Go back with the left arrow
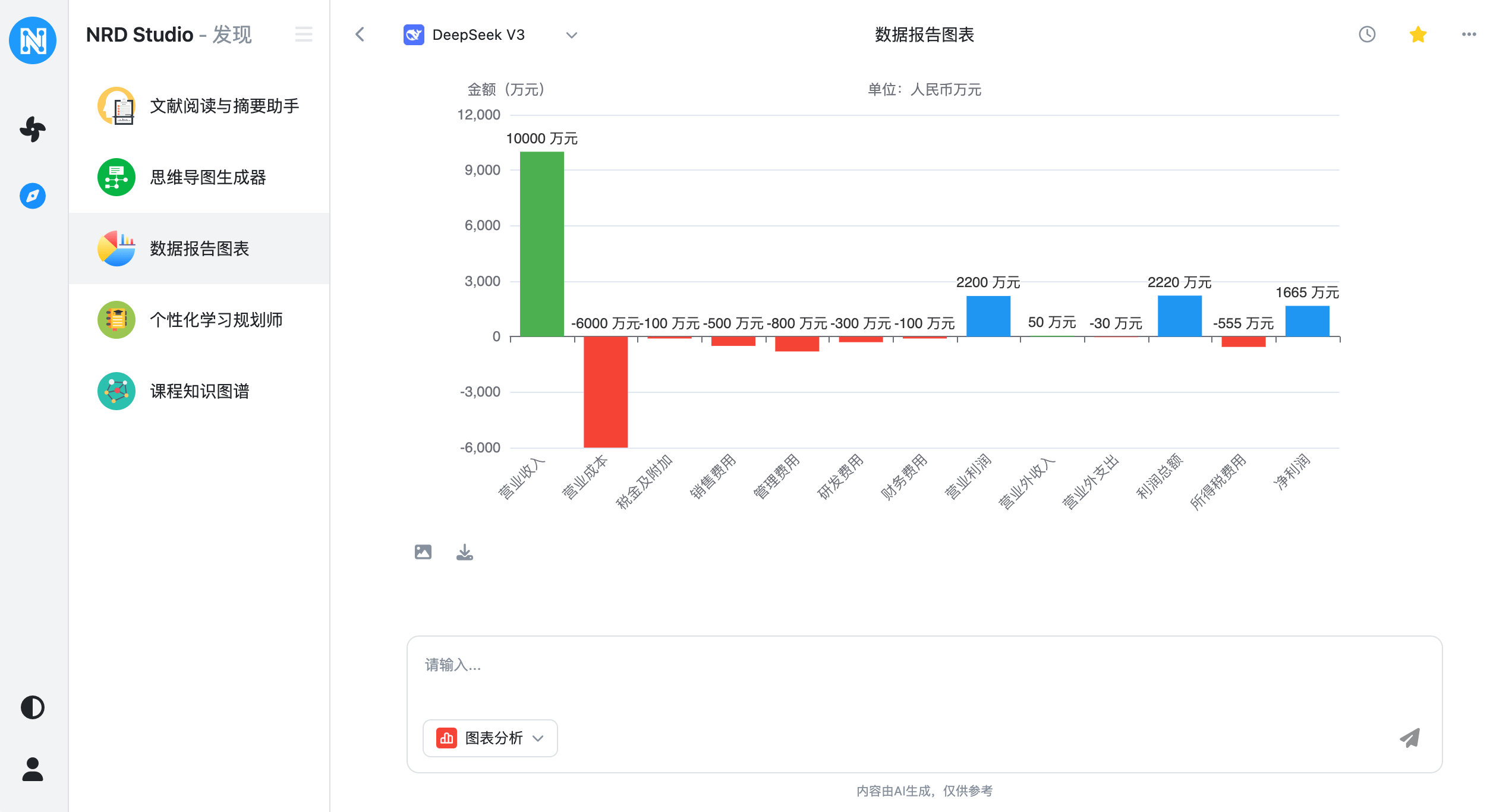 360,34
